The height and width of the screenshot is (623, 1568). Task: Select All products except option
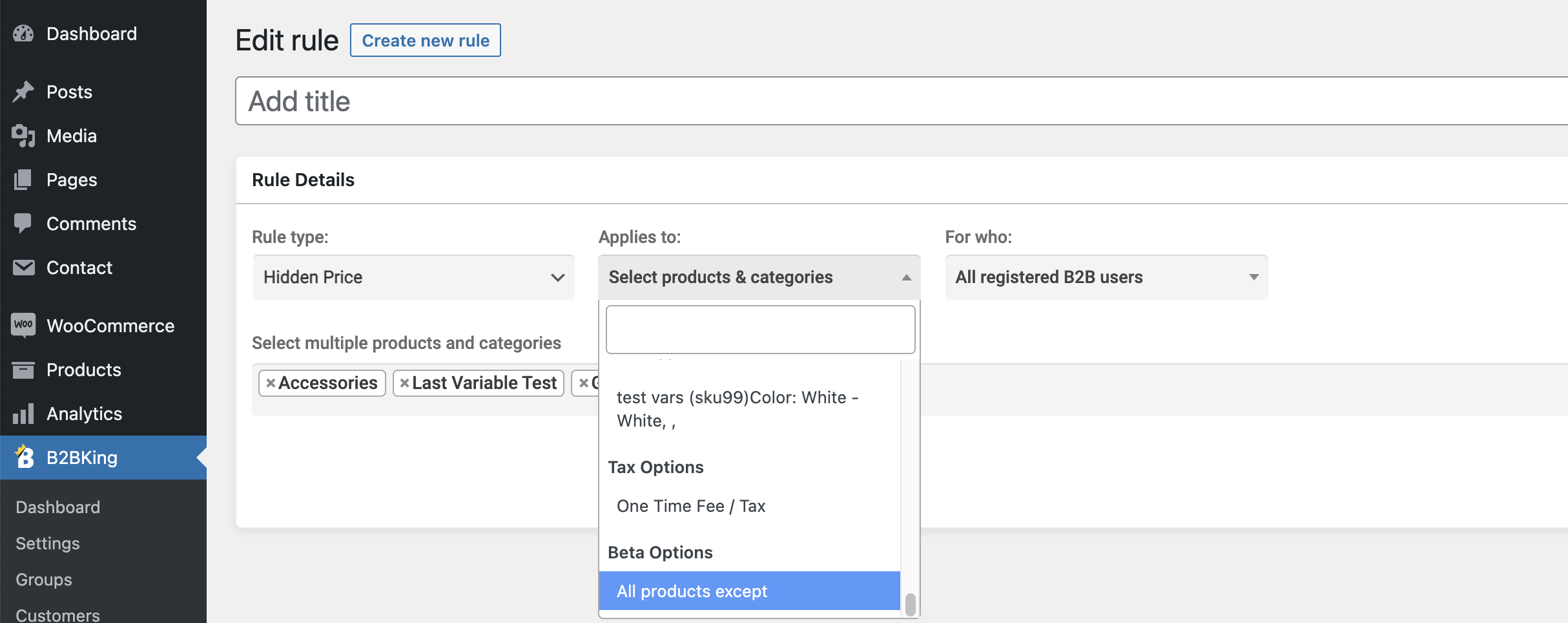pos(749,591)
